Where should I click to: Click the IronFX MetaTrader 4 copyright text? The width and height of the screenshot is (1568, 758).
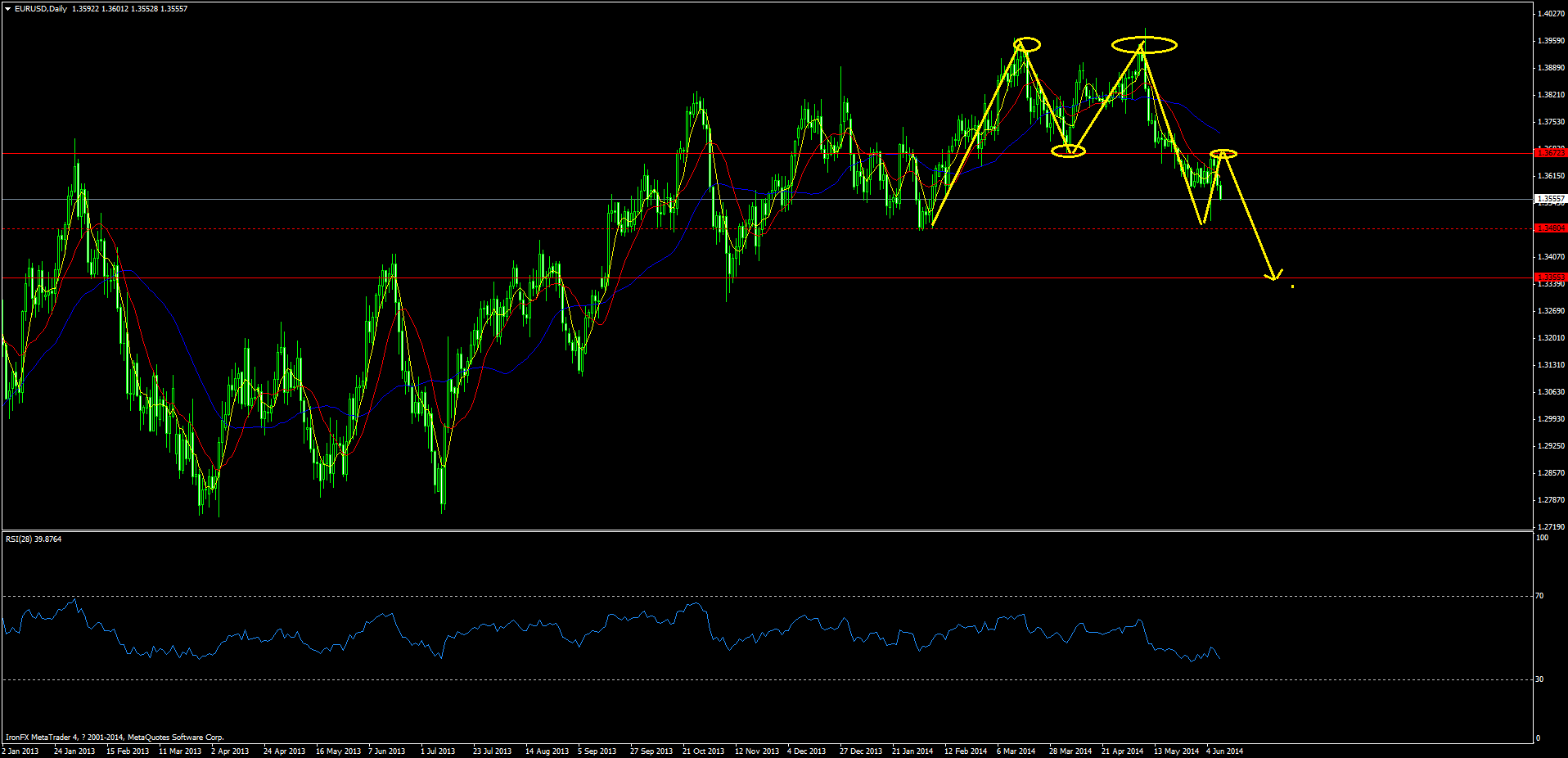click(x=115, y=738)
